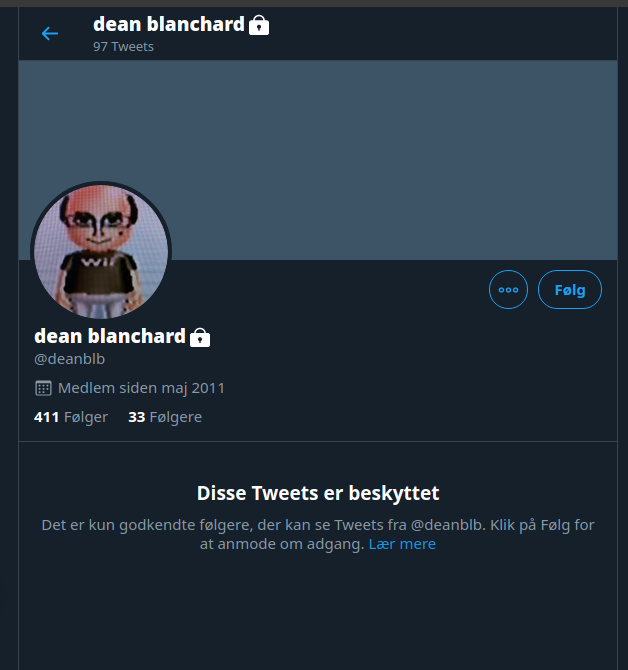Click the 33 followers count number
628x670 pixels.
[137, 417]
